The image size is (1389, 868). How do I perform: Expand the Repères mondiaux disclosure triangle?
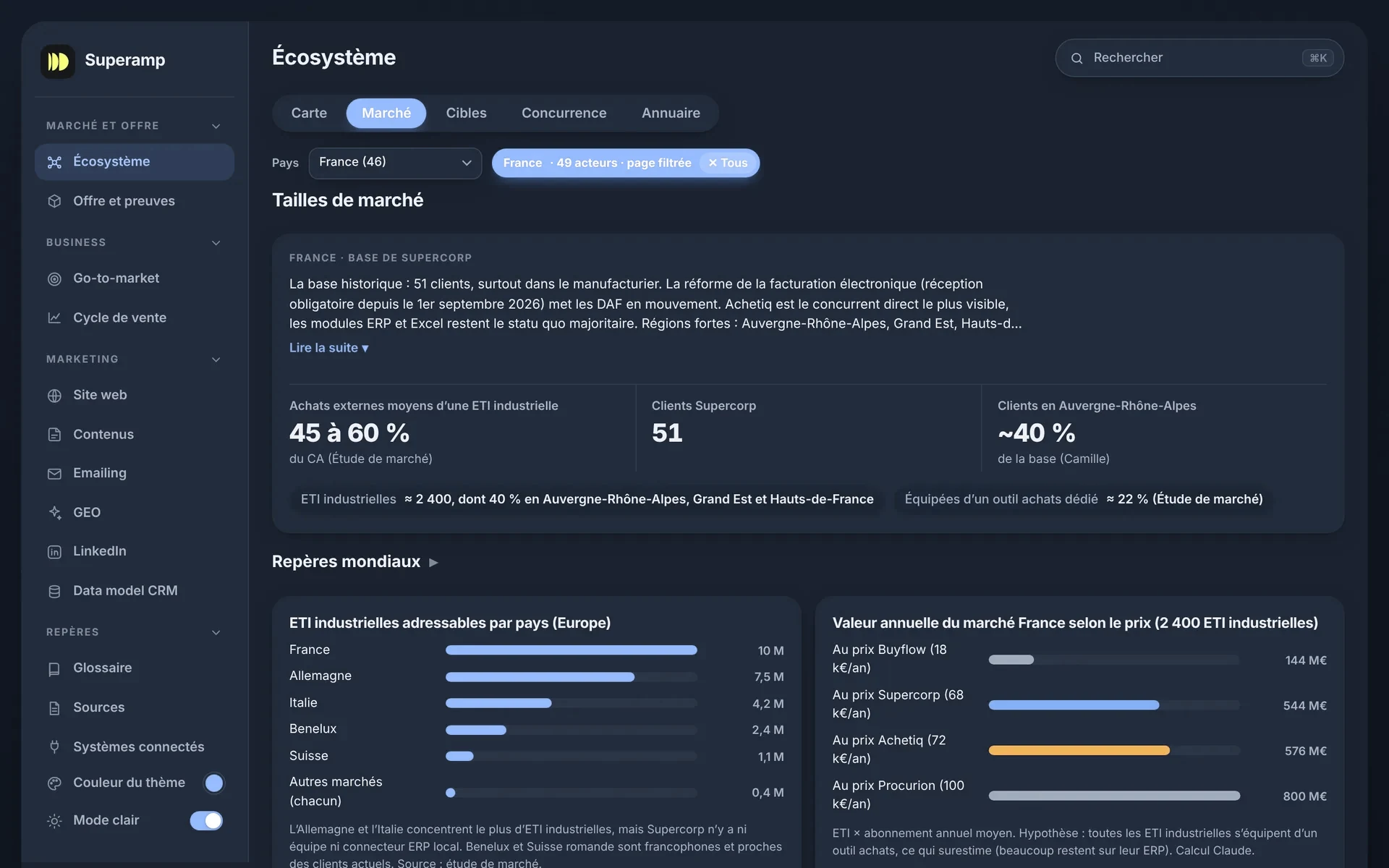(433, 562)
